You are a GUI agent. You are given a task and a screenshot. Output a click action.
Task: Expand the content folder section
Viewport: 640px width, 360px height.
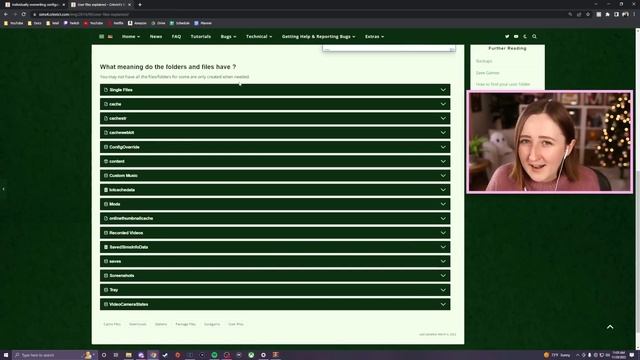pyautogui.click(x=275, y=161)
